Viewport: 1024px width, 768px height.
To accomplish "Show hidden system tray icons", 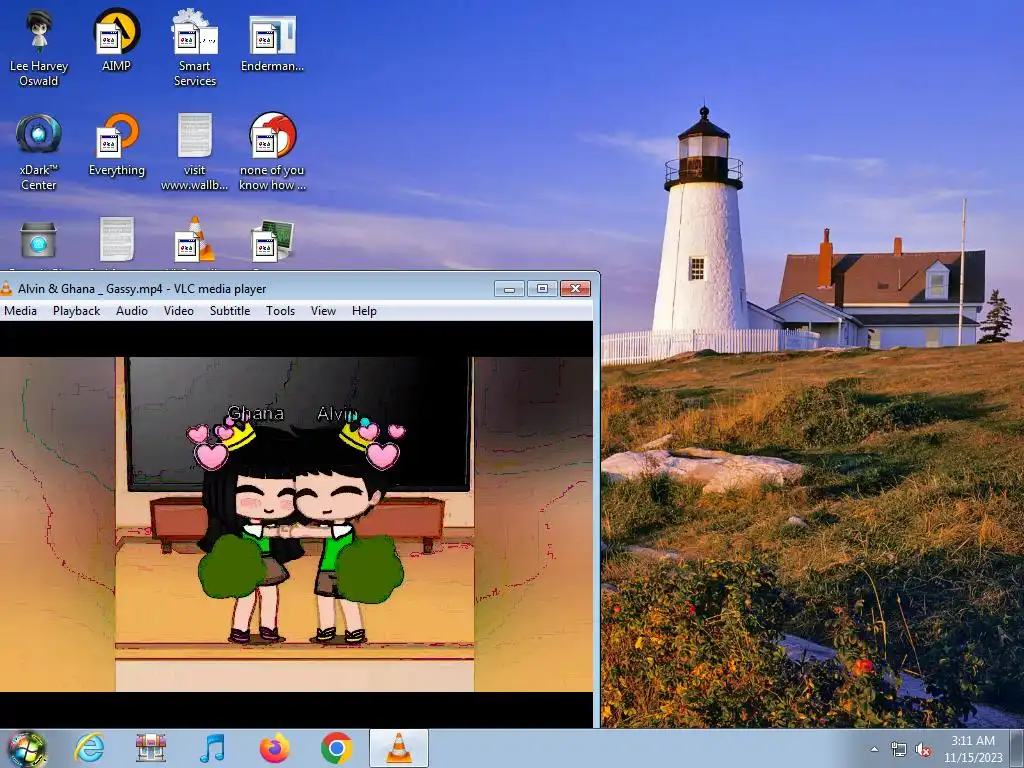I will 874,750.
